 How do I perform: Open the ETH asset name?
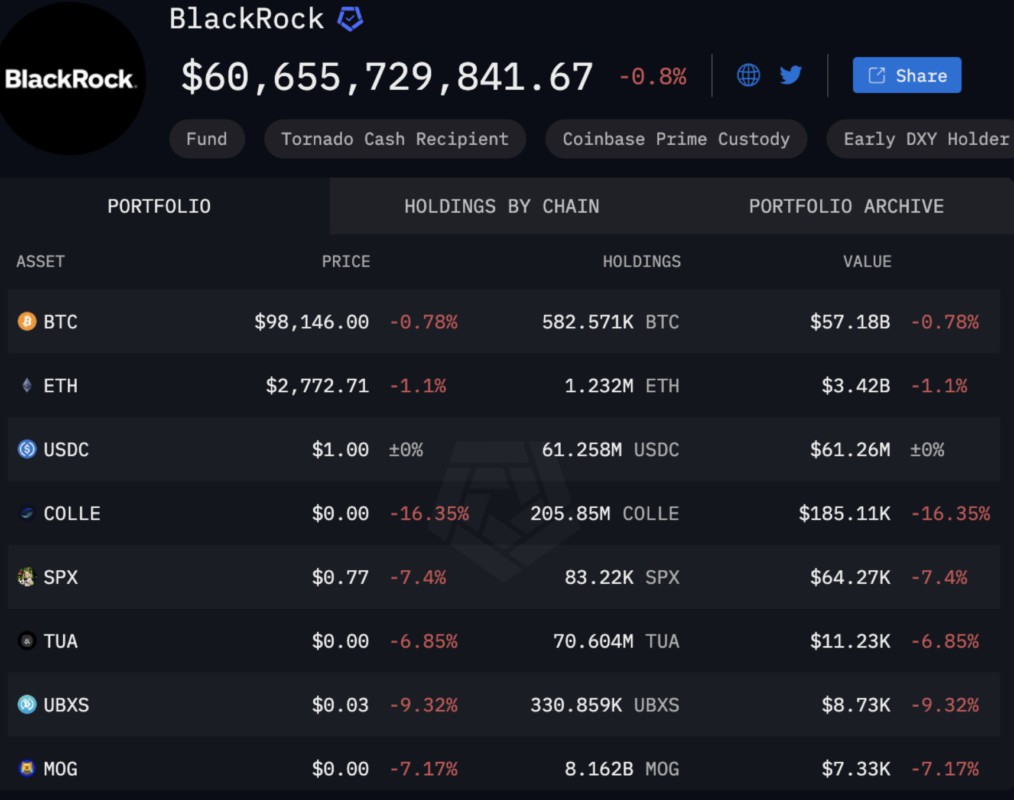click(x=60, y=385)
